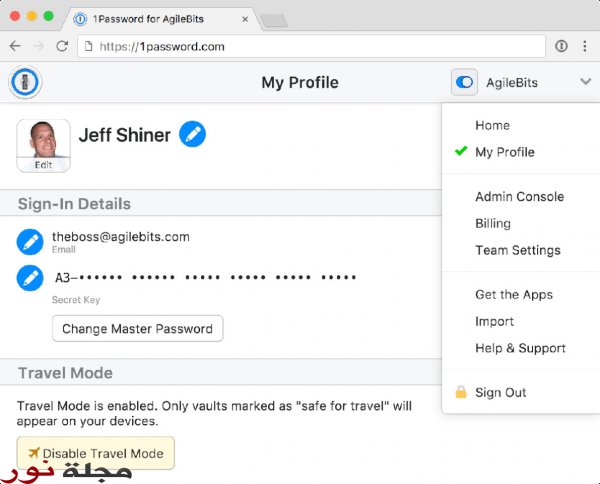The image size is (600, 484).
Task: Go back with the browser back arrow
Action: tap(15, 46)
